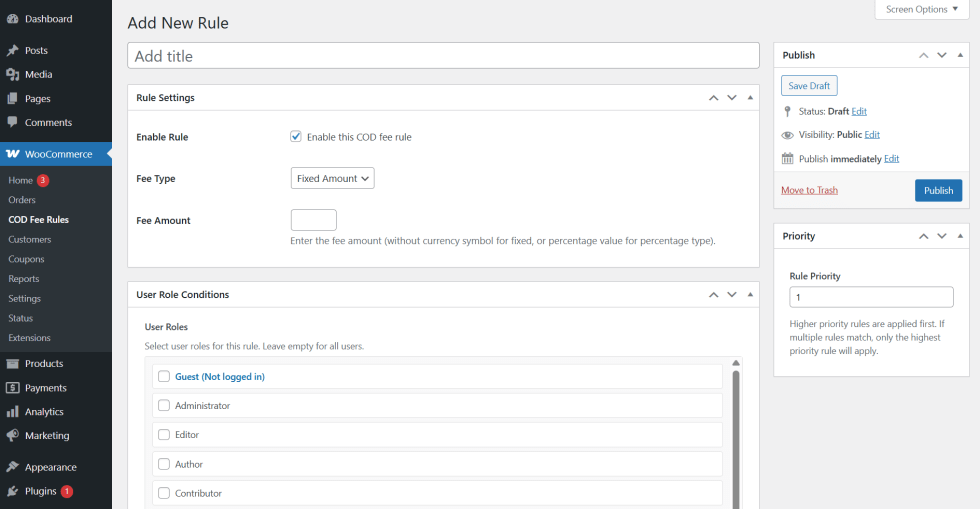Click the Appearance paintbrush icon
The width and height of the screenshot is (980, 509).
pos(12,467)
